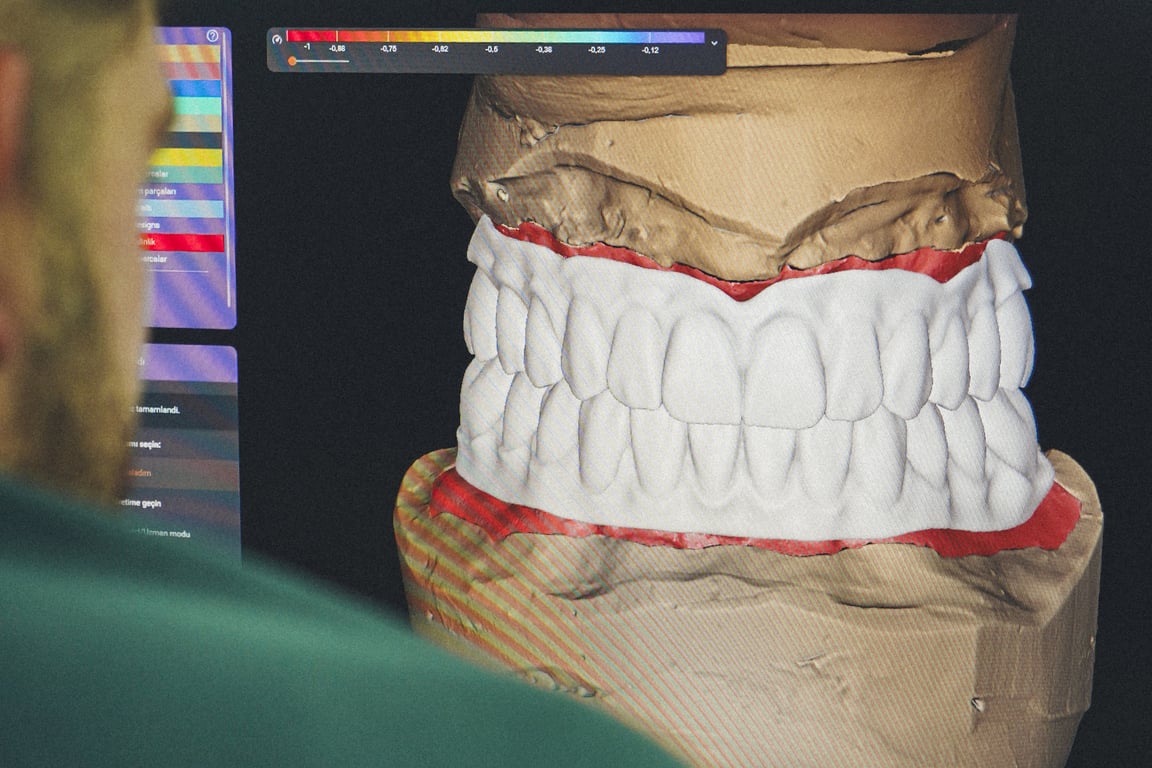Click the -0,25 value on the color scale

597,50
